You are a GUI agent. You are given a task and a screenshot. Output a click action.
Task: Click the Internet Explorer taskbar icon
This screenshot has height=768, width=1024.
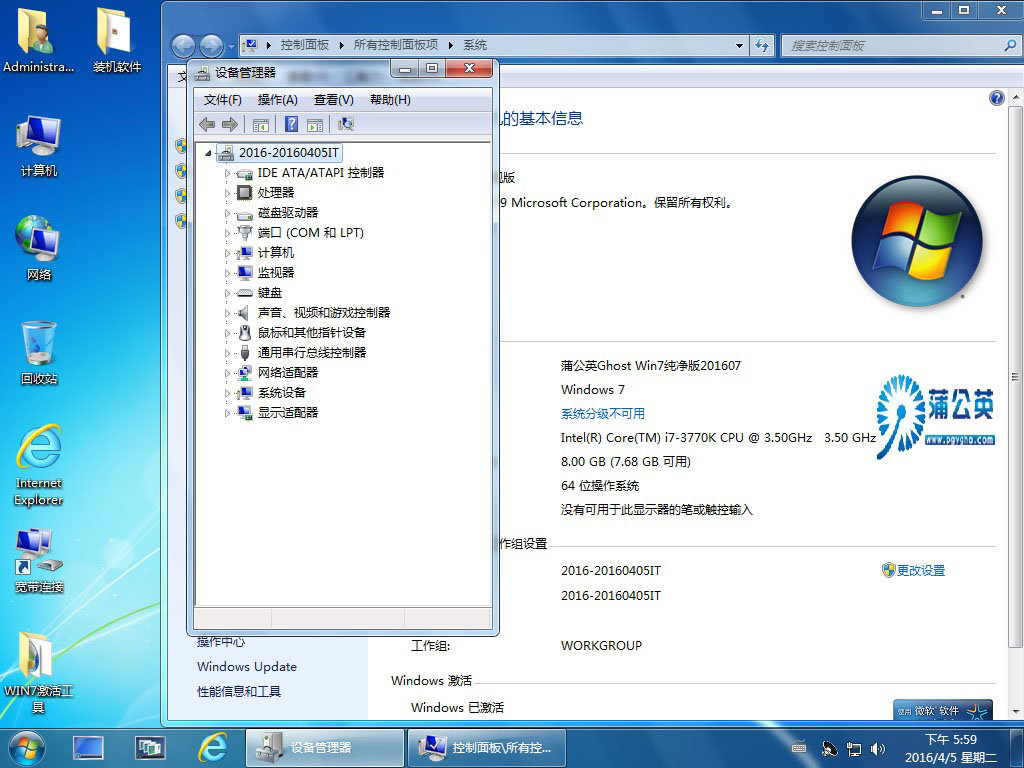pyautogui.click(x=212, y=746)
